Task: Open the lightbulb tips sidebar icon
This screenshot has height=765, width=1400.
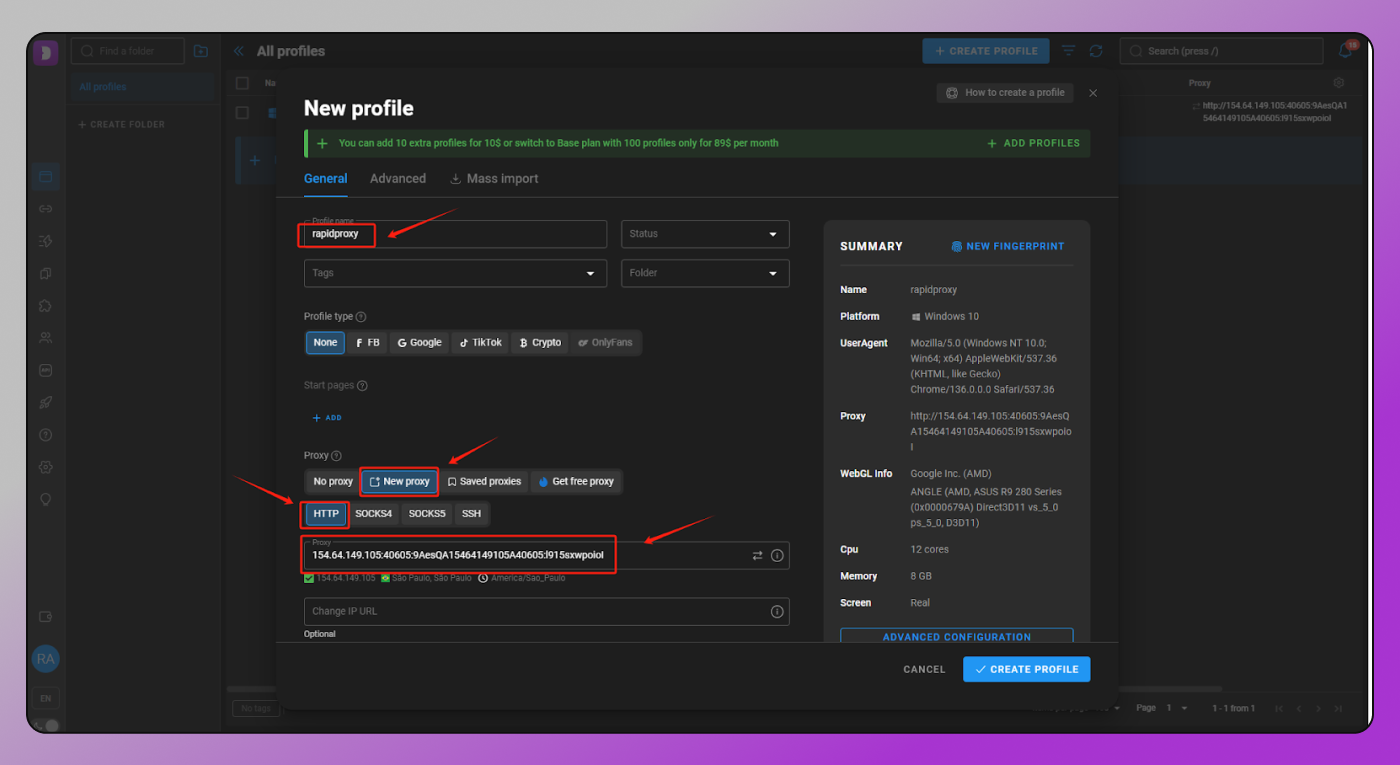Action: (45, 499)
